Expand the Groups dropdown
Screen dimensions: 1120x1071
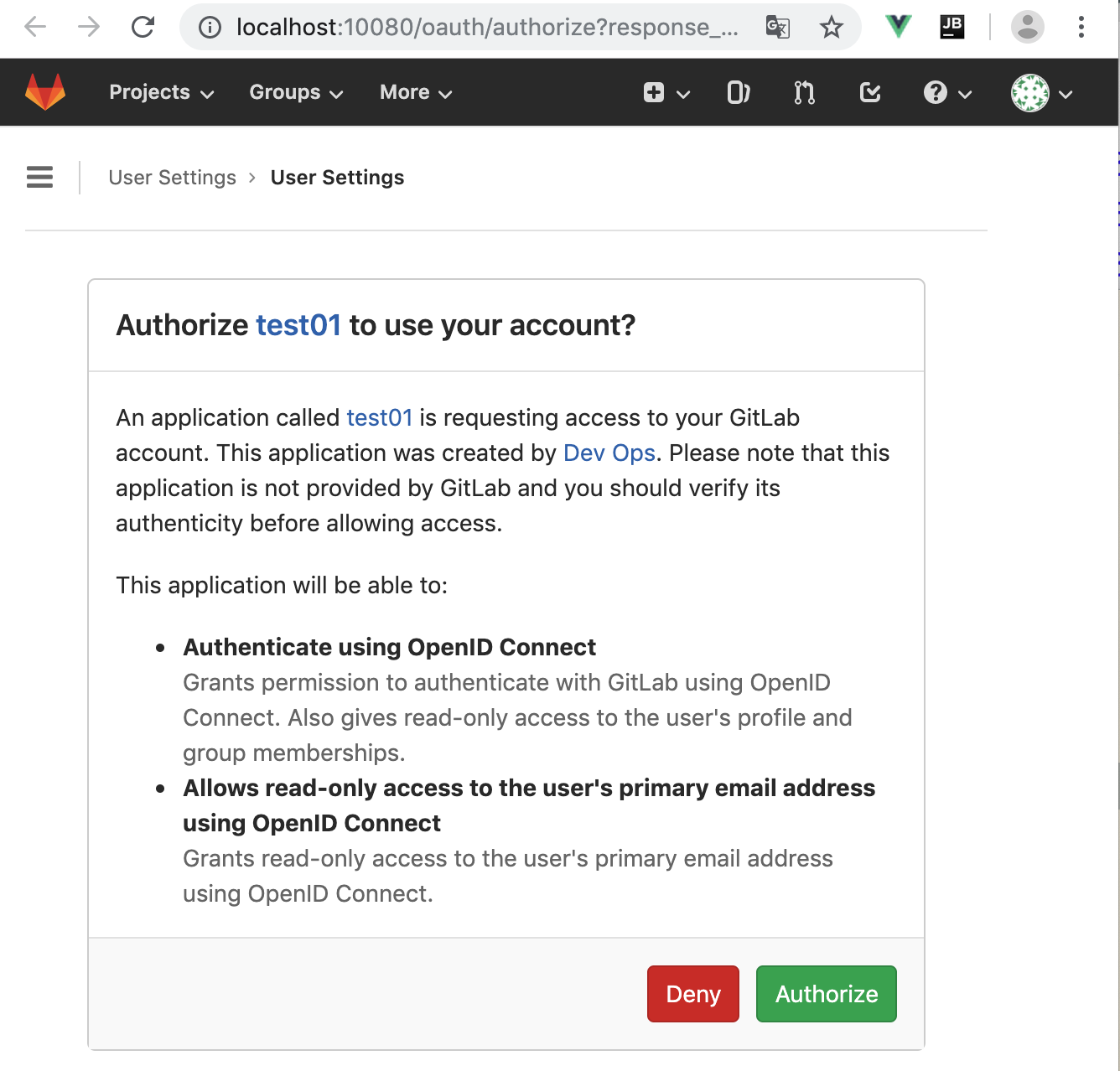coord(297,92)
